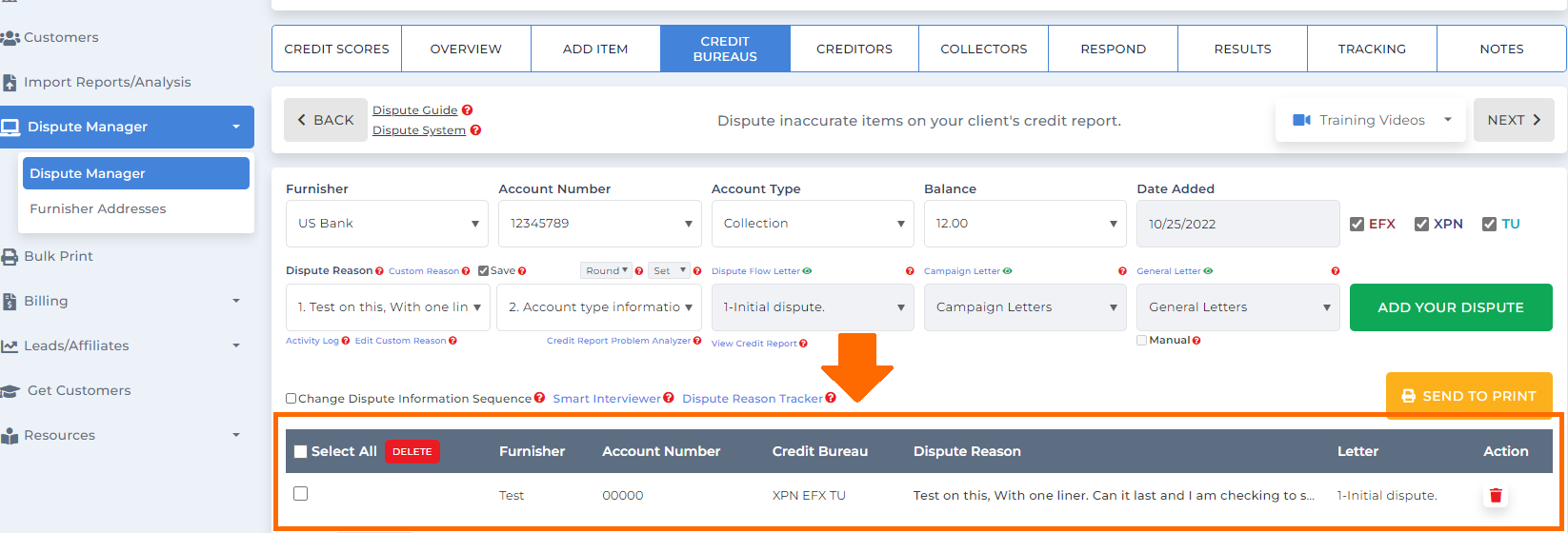Go to COLLECTORS tab
Image resolution: width=1568 pixels, height=533 pixels.
(984, 49)
